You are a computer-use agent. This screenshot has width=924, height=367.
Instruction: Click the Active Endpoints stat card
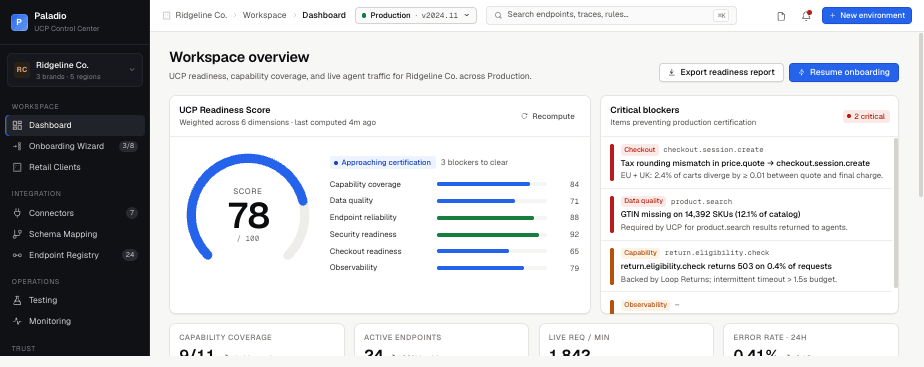pyautogui.click(x=441, y=340)
